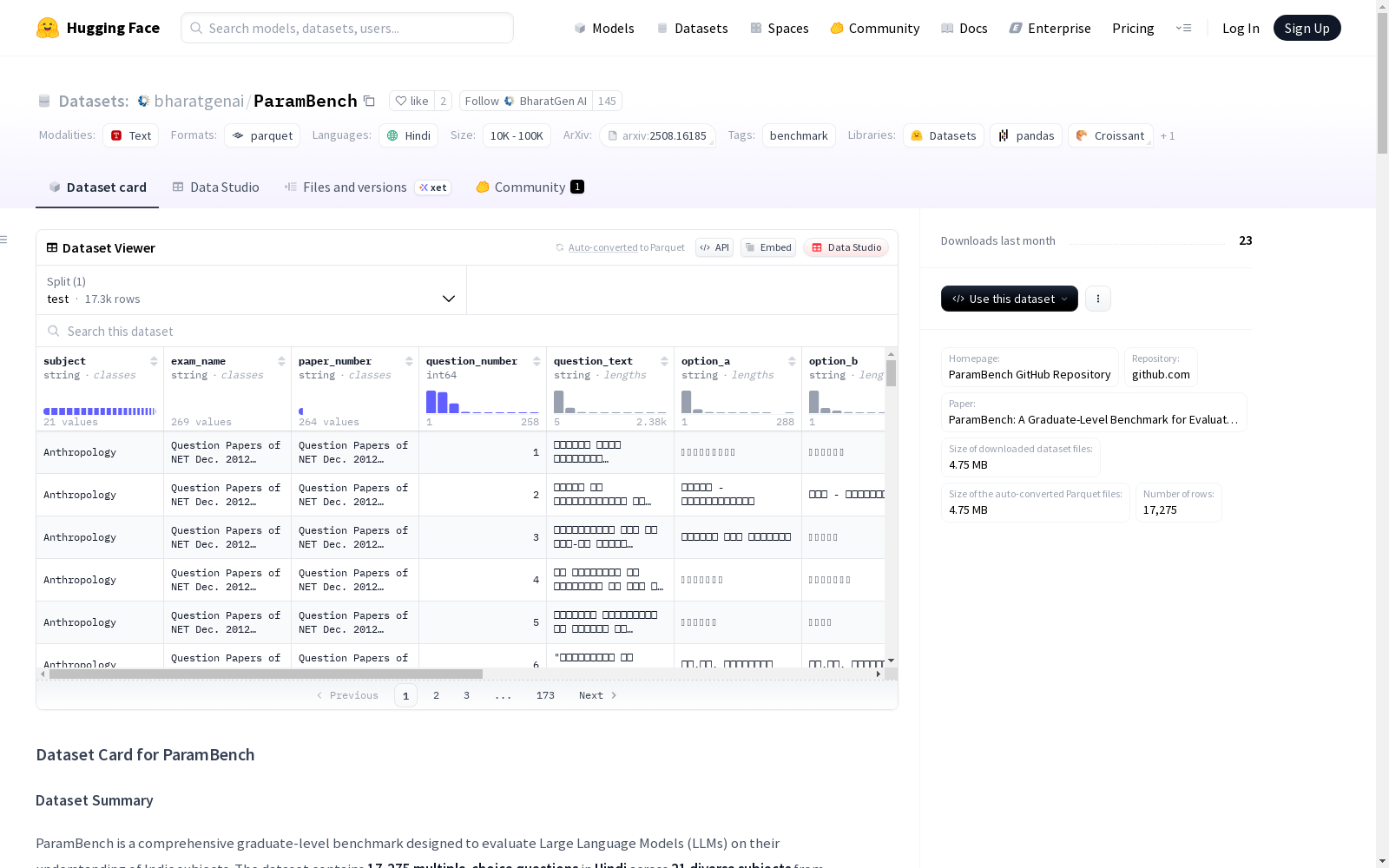Select the Datasets library tag
The height and width of the screenshot is (868, 1389).
[944, 135]
